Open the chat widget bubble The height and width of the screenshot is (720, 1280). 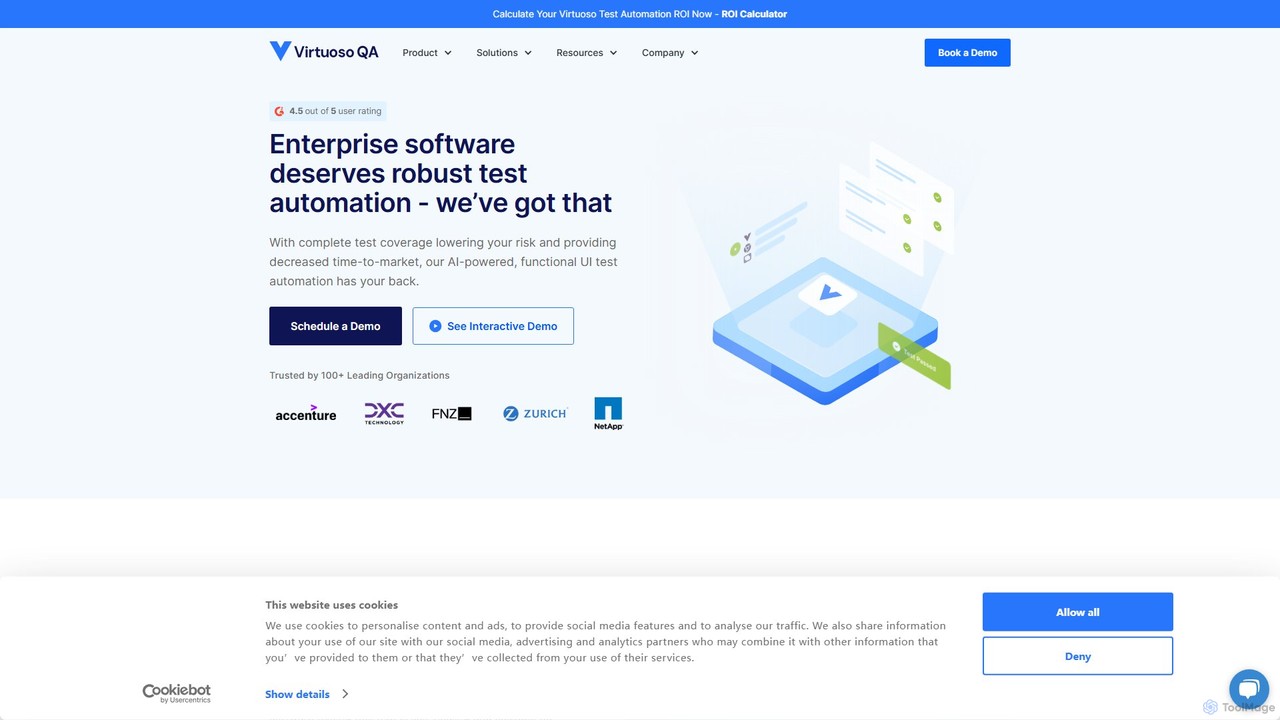(1249, 688)
